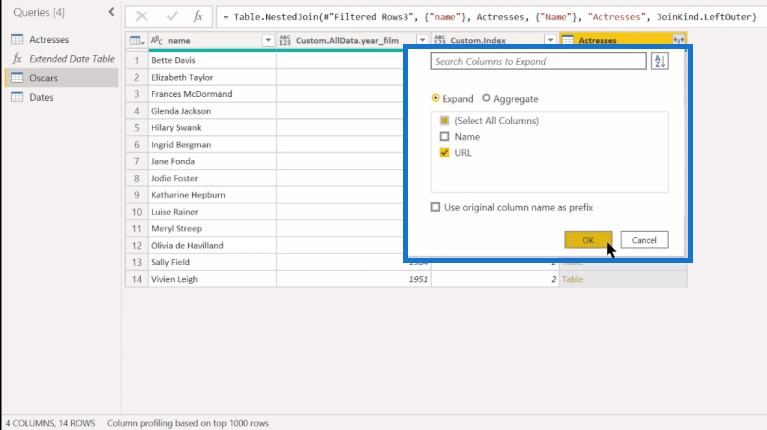This screenshot has width=767, height=430.
Task: Click the Actresses column table icon
Action: [567, 41]
